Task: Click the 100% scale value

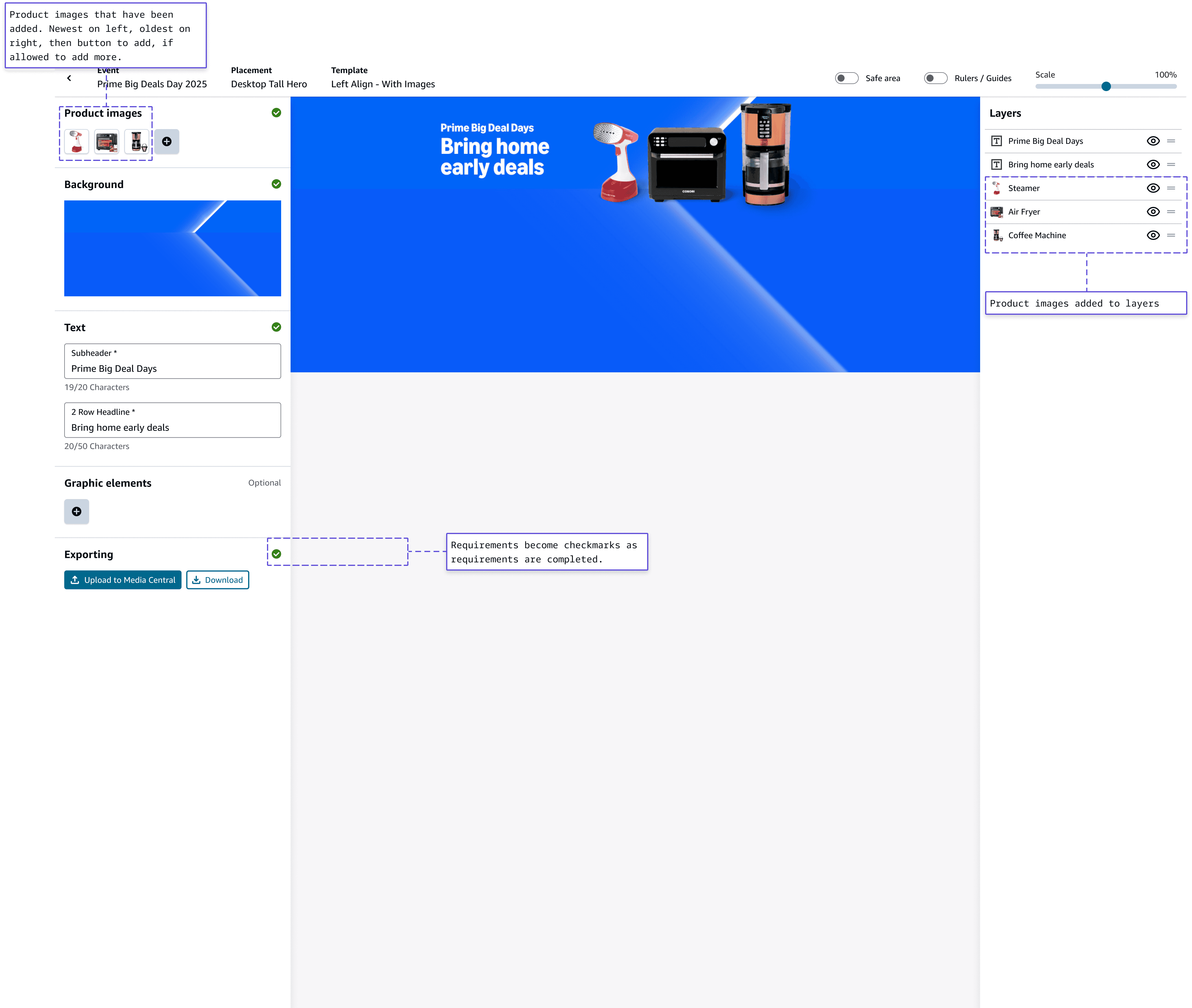Action: (x=1166, y=75)
